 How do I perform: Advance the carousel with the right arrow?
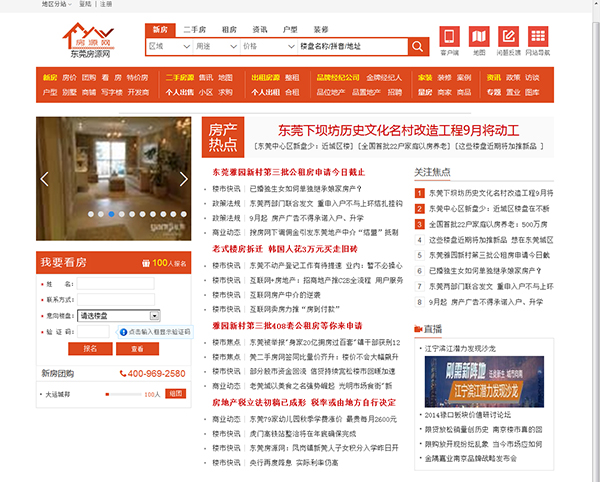pos(183,180)
